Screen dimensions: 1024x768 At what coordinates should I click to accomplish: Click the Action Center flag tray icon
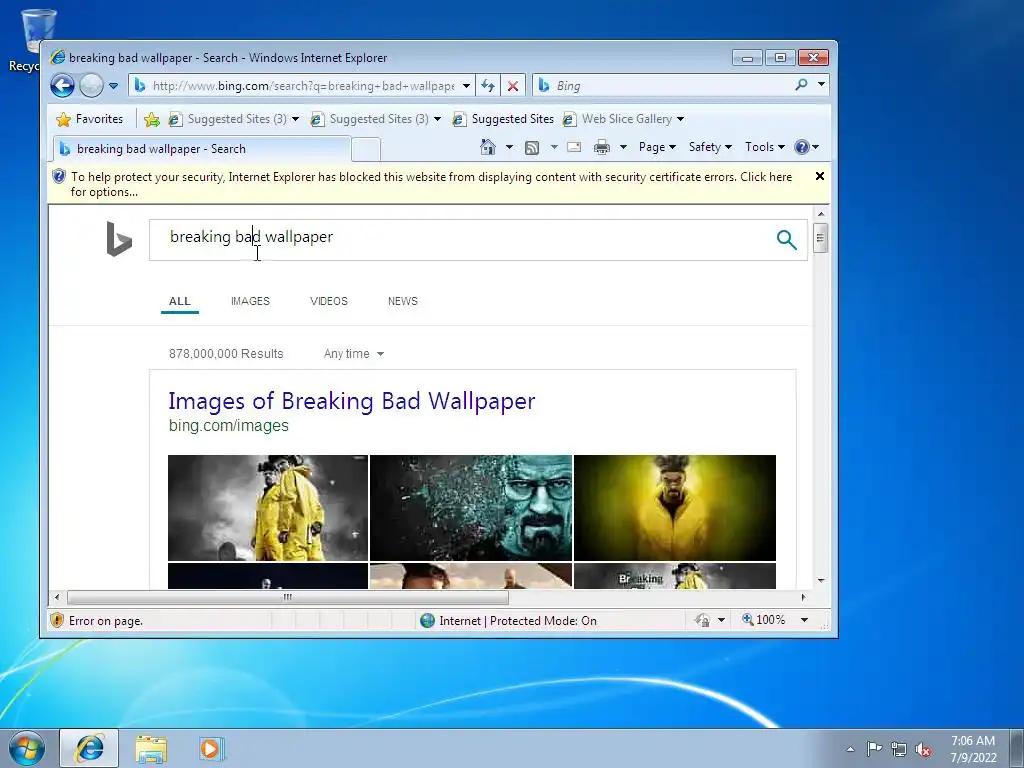[x=874, y=749]
